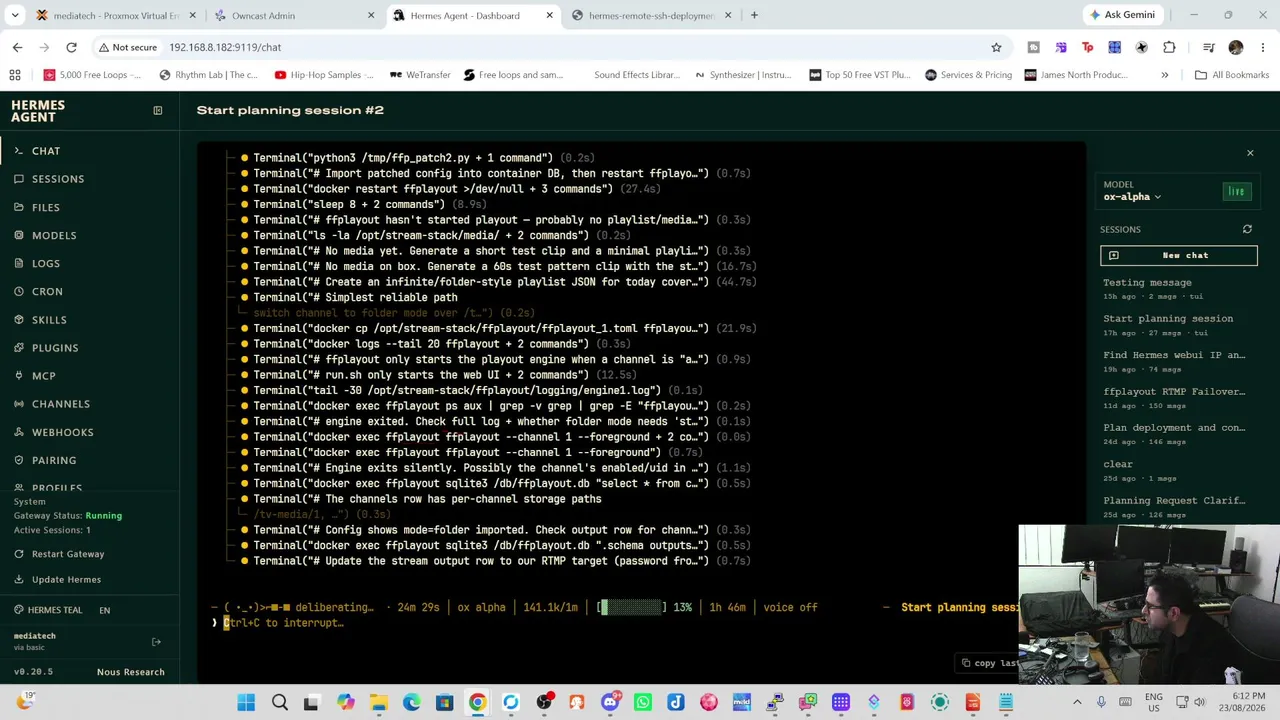Viewport: 1280px width, 720px height.
Task: Click the address bar URL field
Action: click(x=575, y=47)
